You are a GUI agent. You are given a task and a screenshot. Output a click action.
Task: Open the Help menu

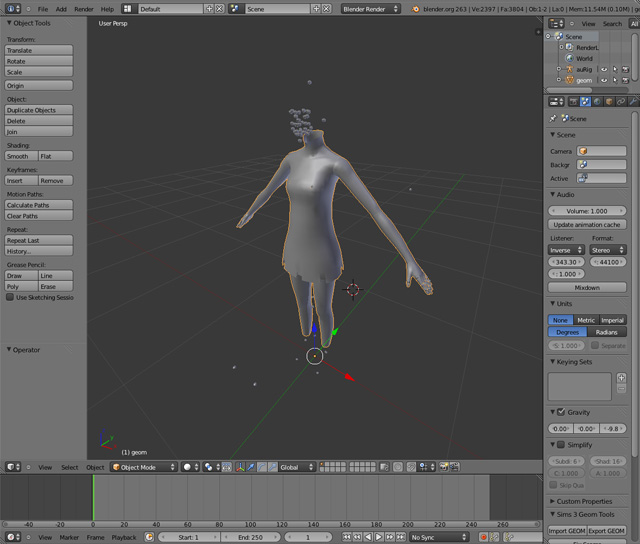(107, 9)
